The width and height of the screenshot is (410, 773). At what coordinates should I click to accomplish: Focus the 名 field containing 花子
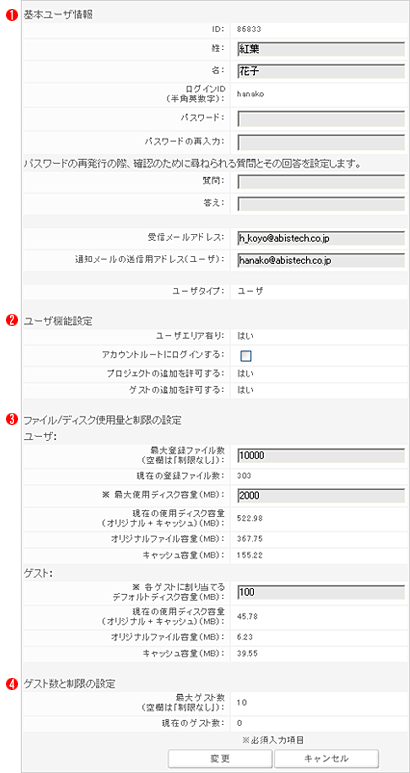[x=321, y=72]
